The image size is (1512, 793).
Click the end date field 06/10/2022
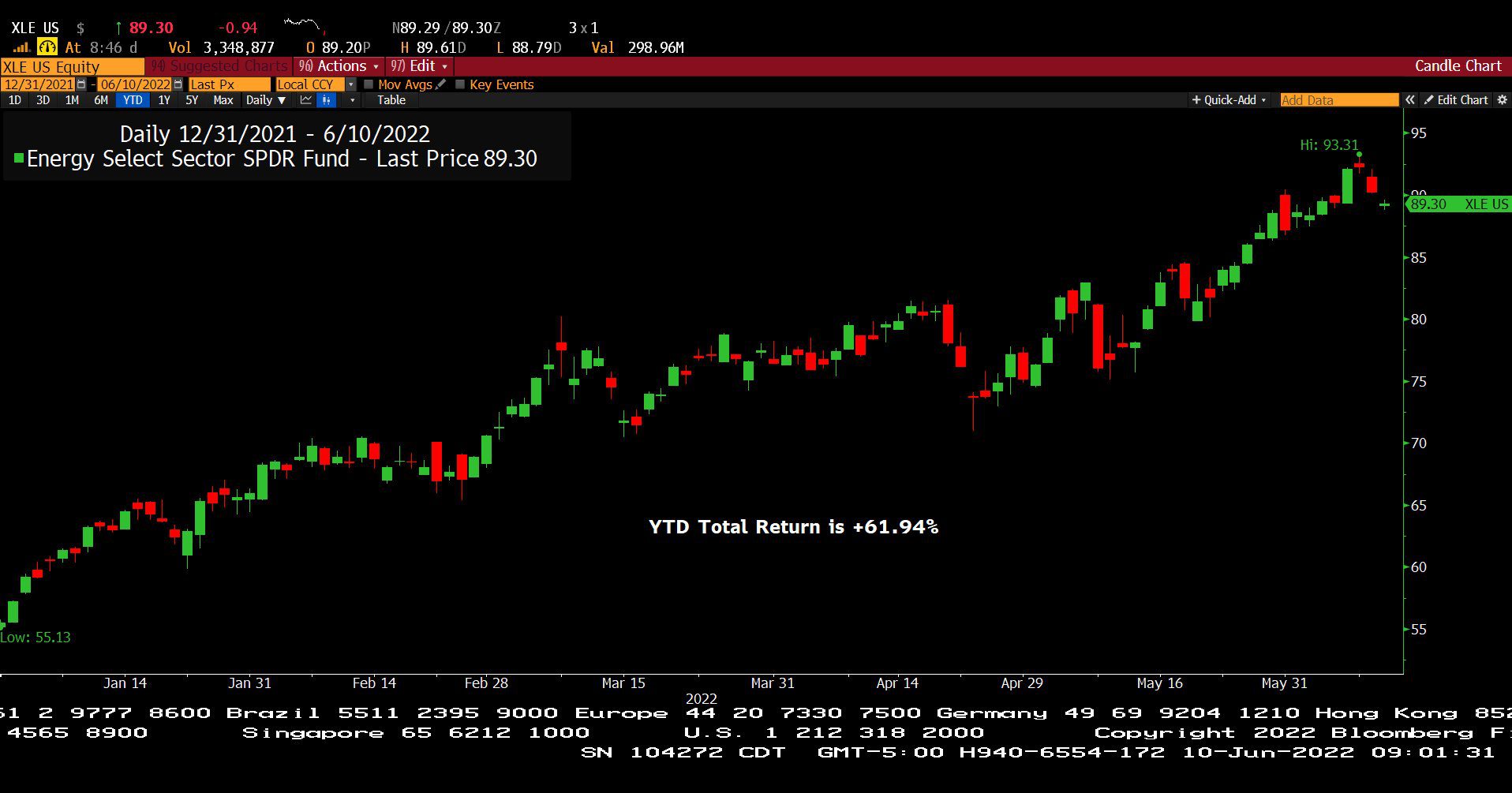tap(135, 84)
